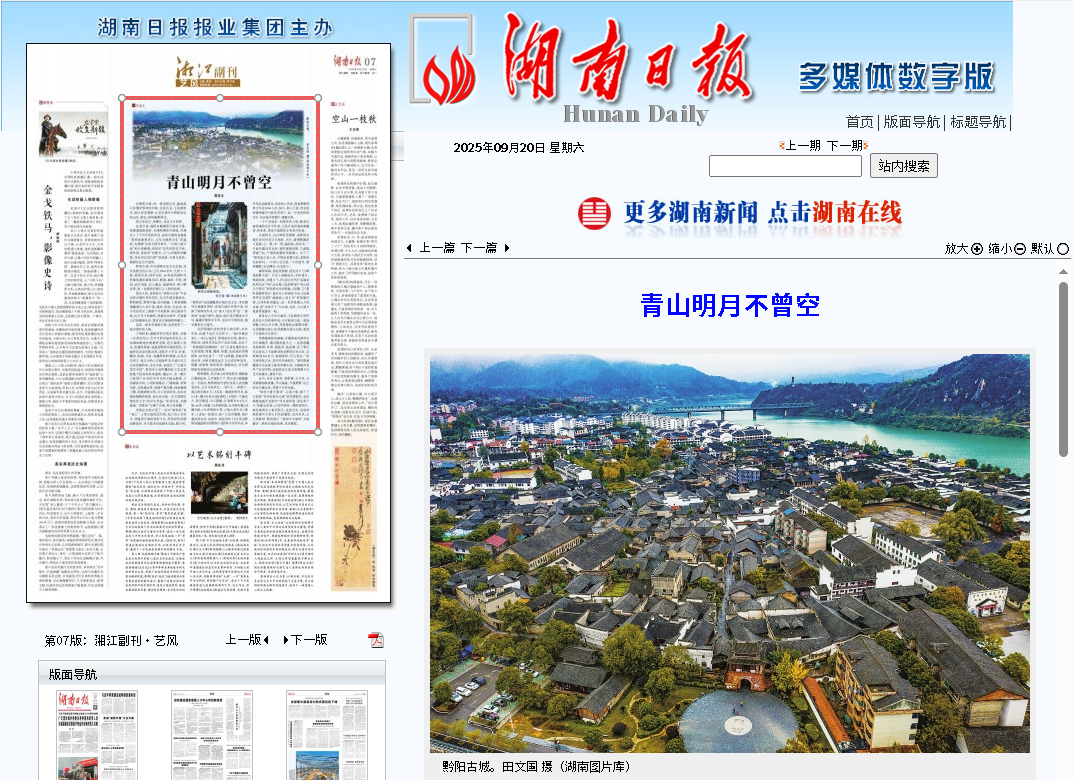
Task: Click the 多媒体数字版 heading
Action: coord(896,76)
